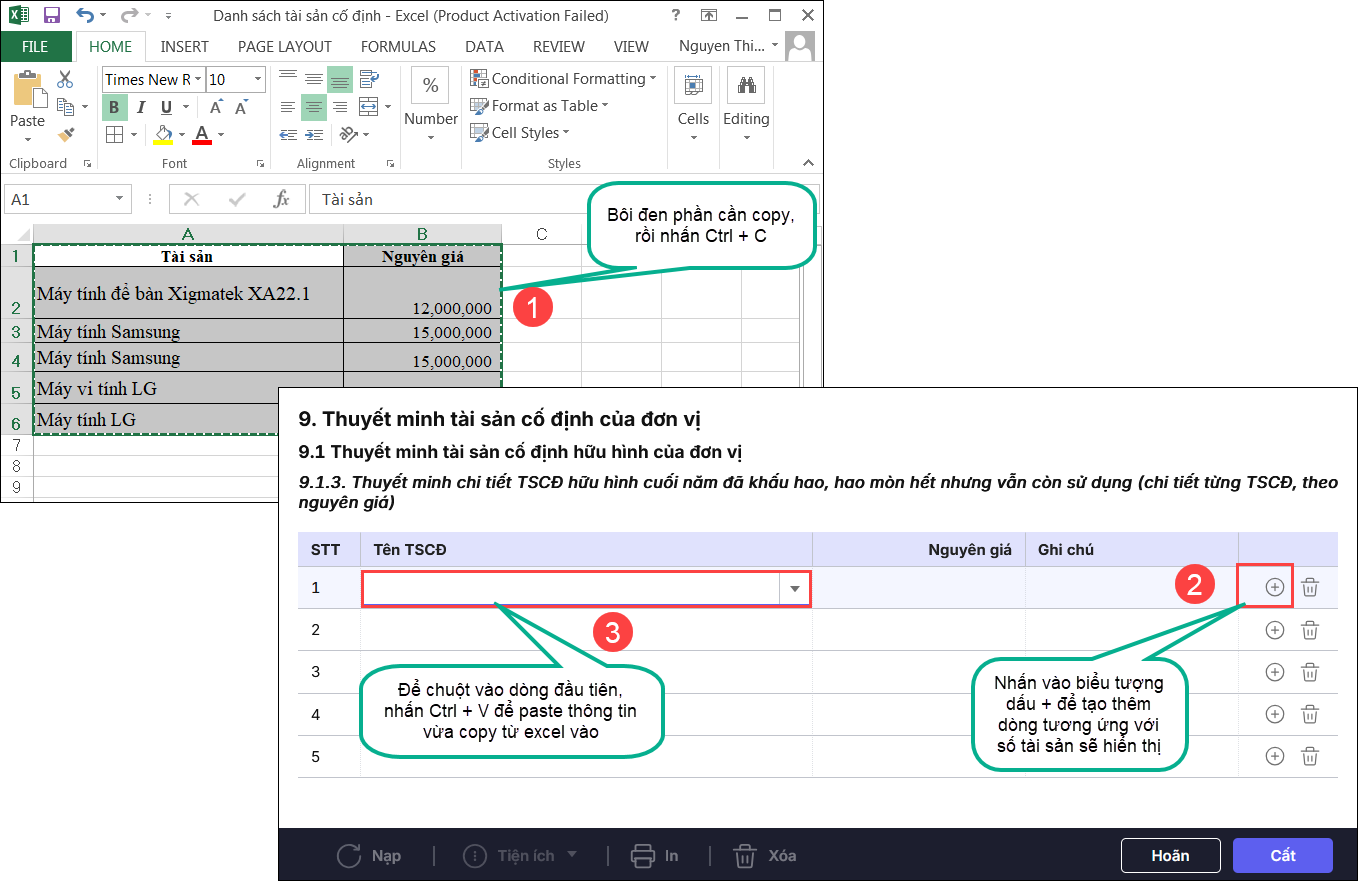The image size is (1358, 881).
Task: Click the add-row plus icon in row 1
Action: click(x=1274, y=587)
